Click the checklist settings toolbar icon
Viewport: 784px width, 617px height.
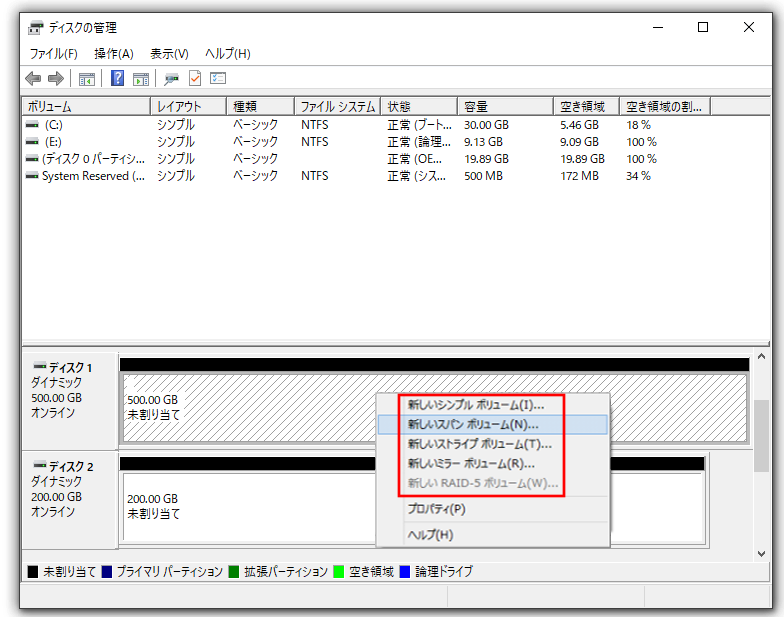point(218,79)
